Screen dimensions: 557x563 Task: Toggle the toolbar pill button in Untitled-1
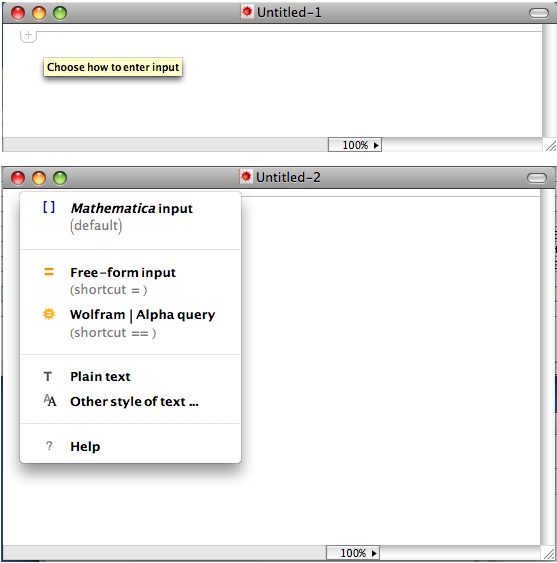click(x=539, y=13)
